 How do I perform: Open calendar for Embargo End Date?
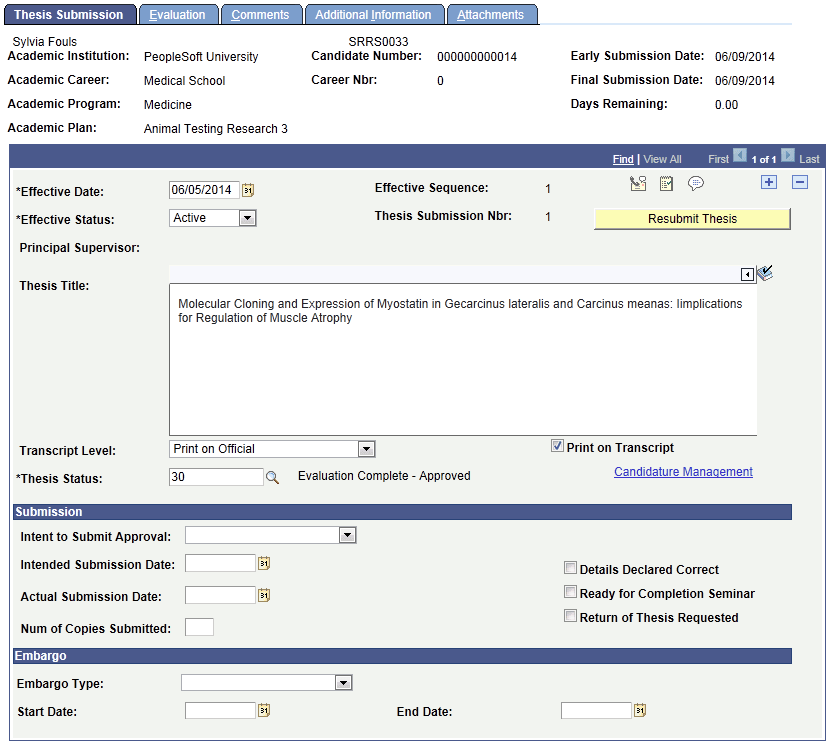[640, 710]
